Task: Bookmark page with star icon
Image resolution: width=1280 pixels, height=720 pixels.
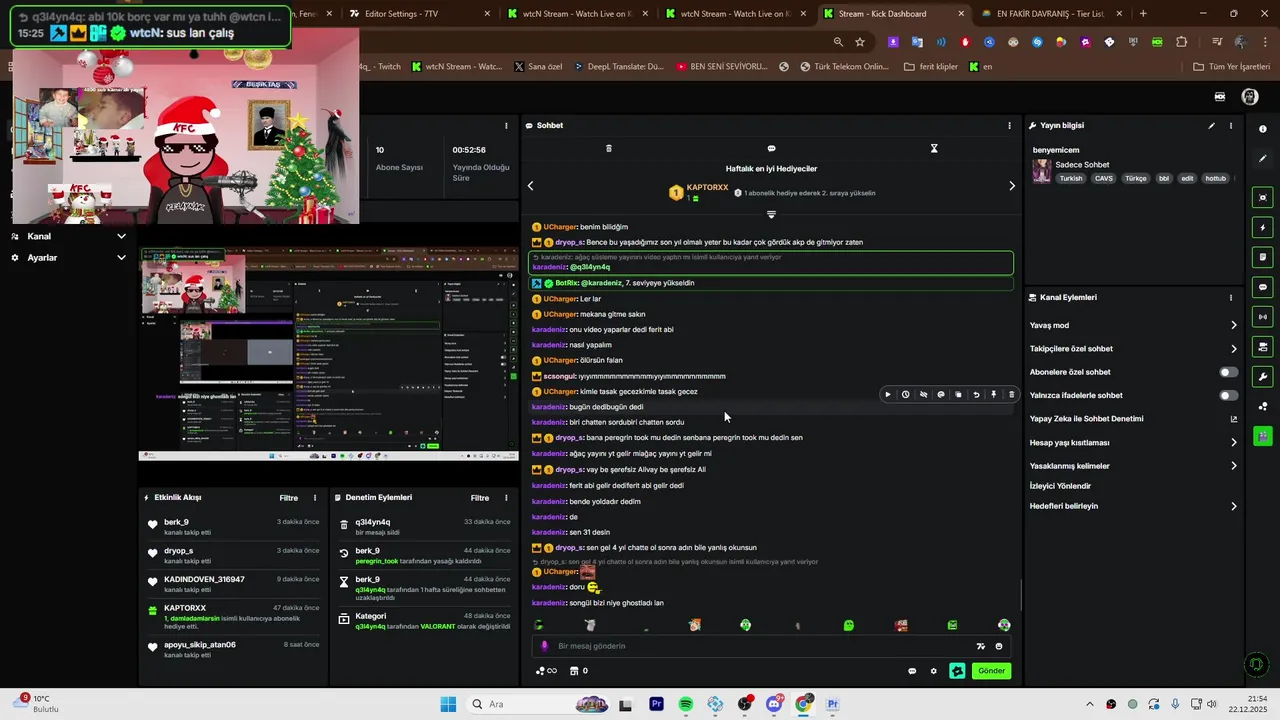Action: coord(860,42)
